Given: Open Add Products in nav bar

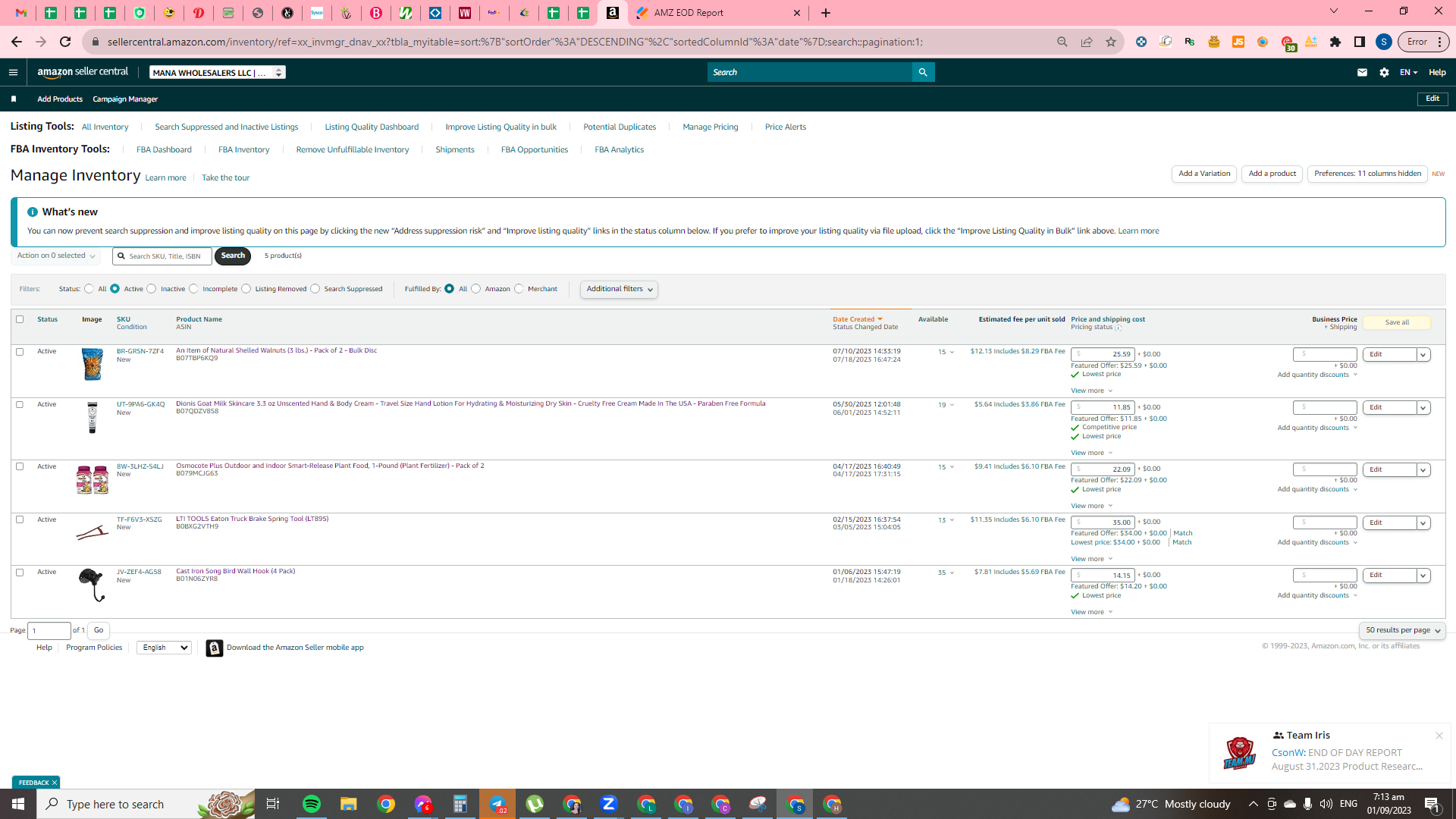Looking at the screenshot, I should click(x=60, y=99).
